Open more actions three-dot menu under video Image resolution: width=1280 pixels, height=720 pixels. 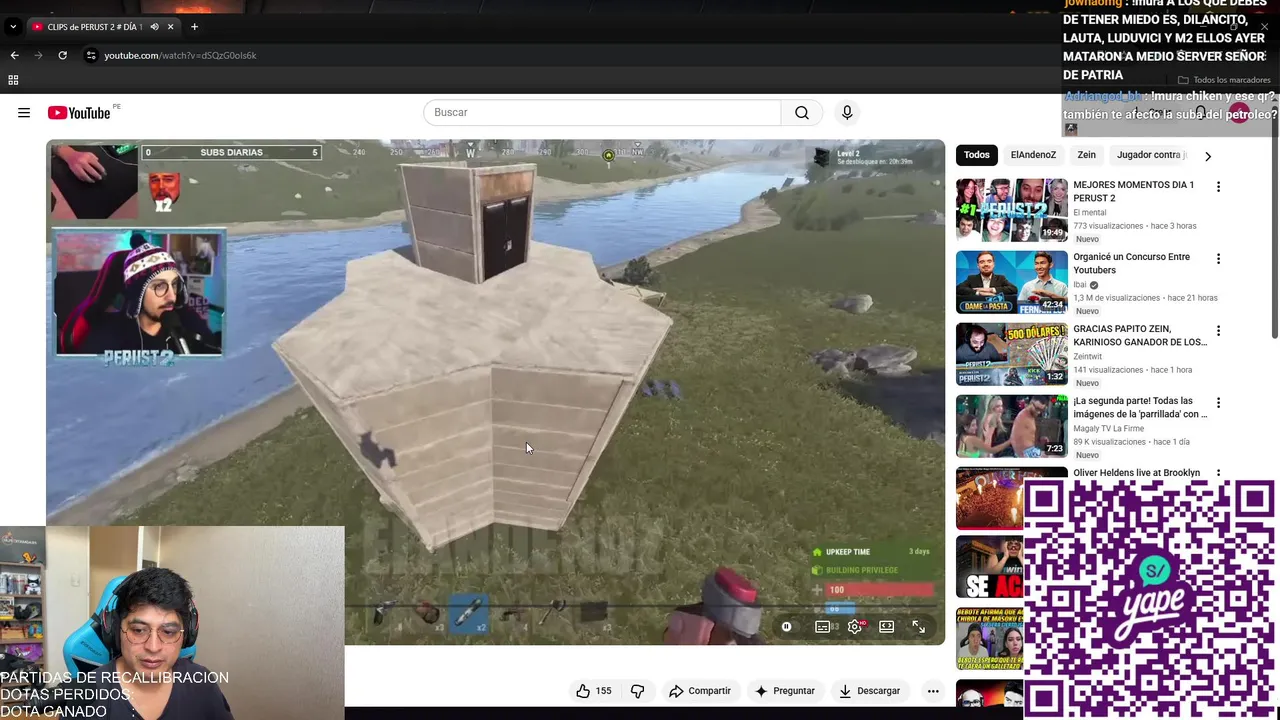(933, 691)
